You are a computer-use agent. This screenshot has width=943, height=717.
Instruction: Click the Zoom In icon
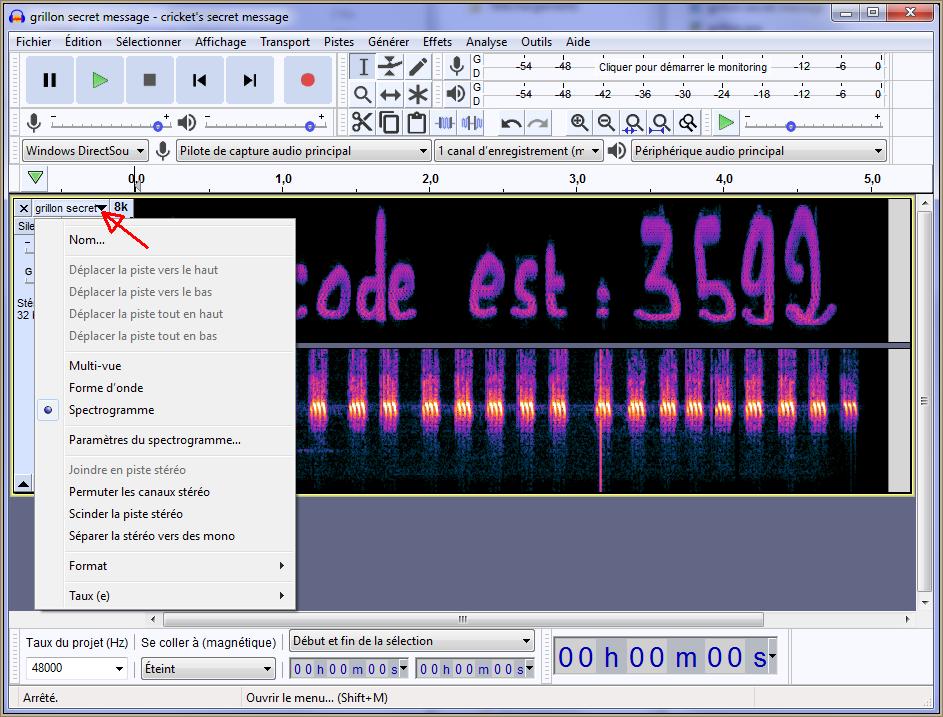pos(579,123)
